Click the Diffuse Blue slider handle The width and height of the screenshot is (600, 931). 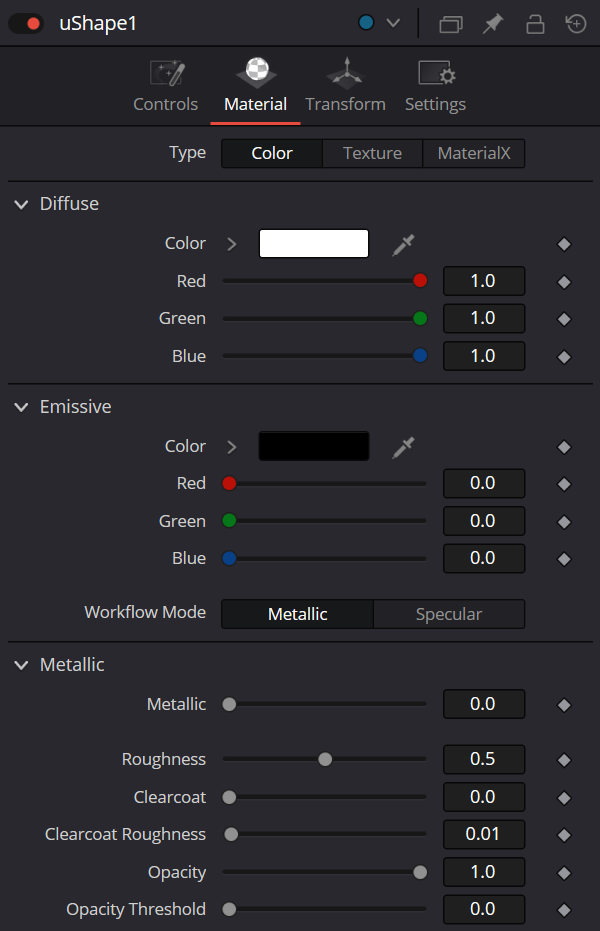coord(420,356)
